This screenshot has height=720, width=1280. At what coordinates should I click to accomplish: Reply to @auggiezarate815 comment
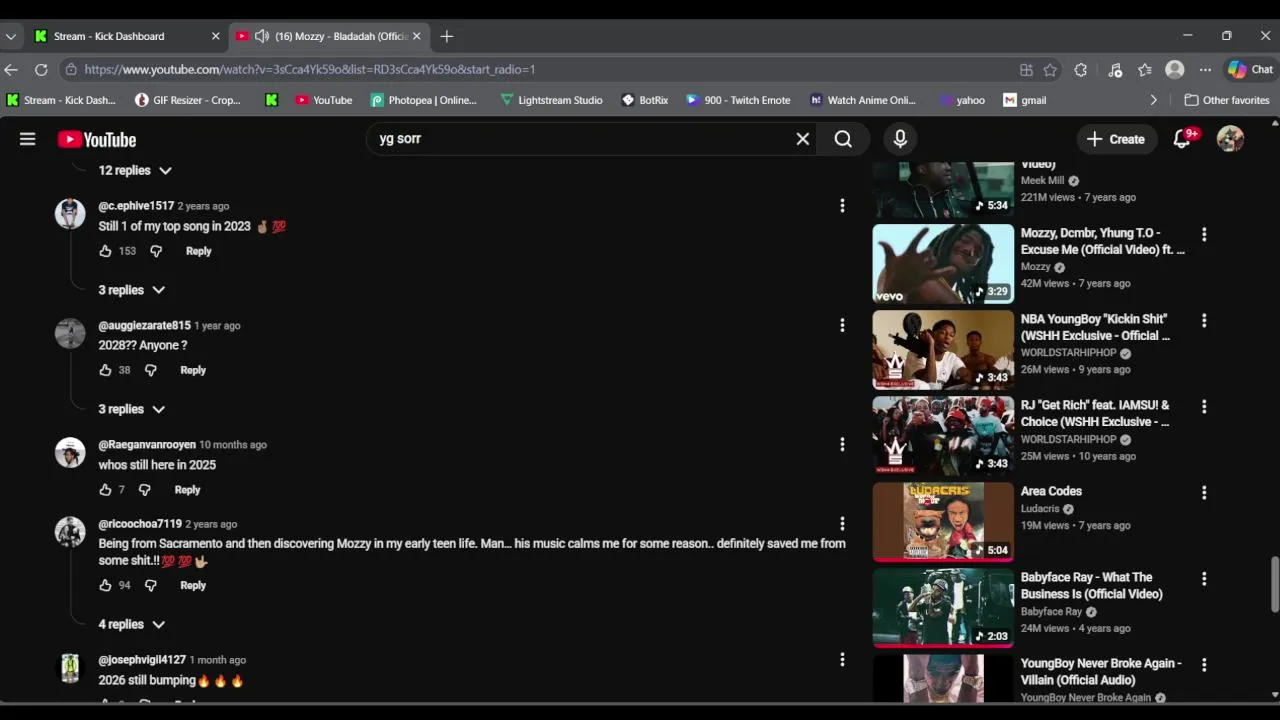[193, 370]
